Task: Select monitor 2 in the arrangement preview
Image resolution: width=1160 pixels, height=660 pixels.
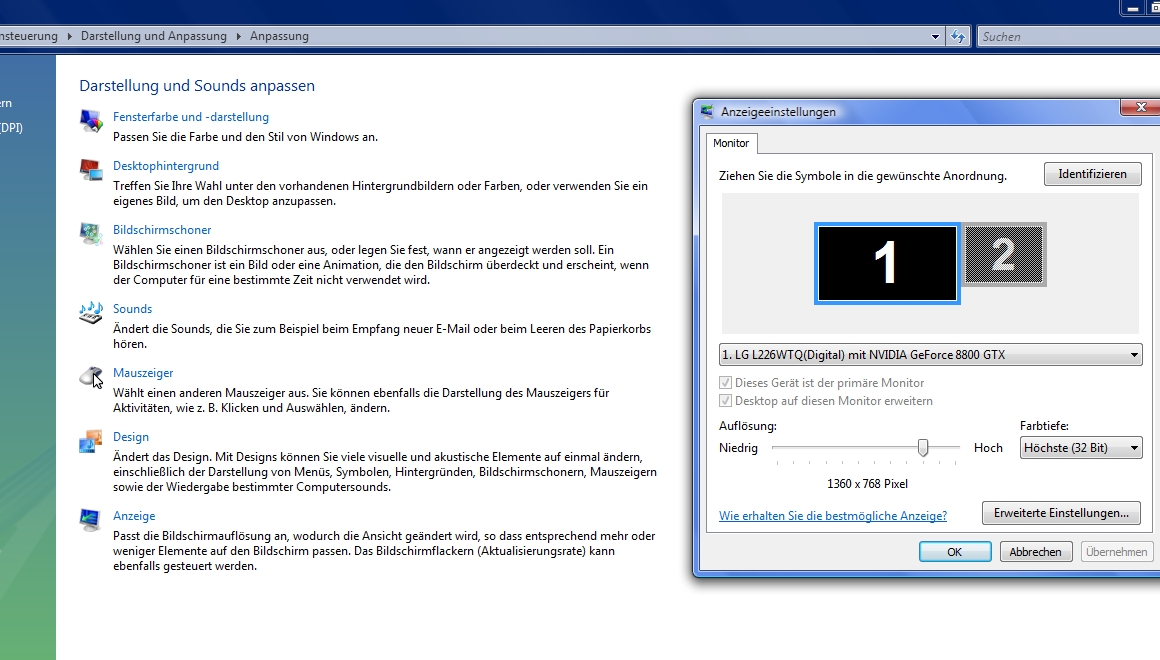Action: 1003,255
